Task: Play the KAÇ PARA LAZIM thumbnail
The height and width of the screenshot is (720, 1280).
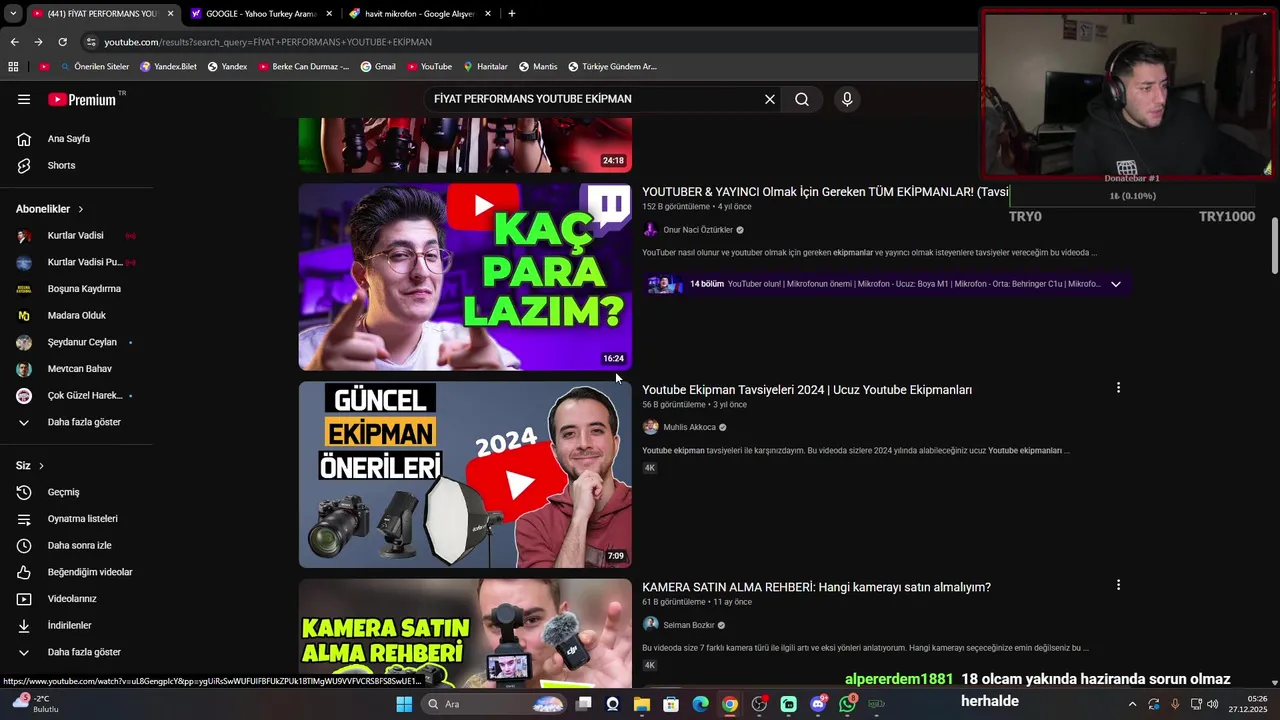Action: (x=465, y=277)
